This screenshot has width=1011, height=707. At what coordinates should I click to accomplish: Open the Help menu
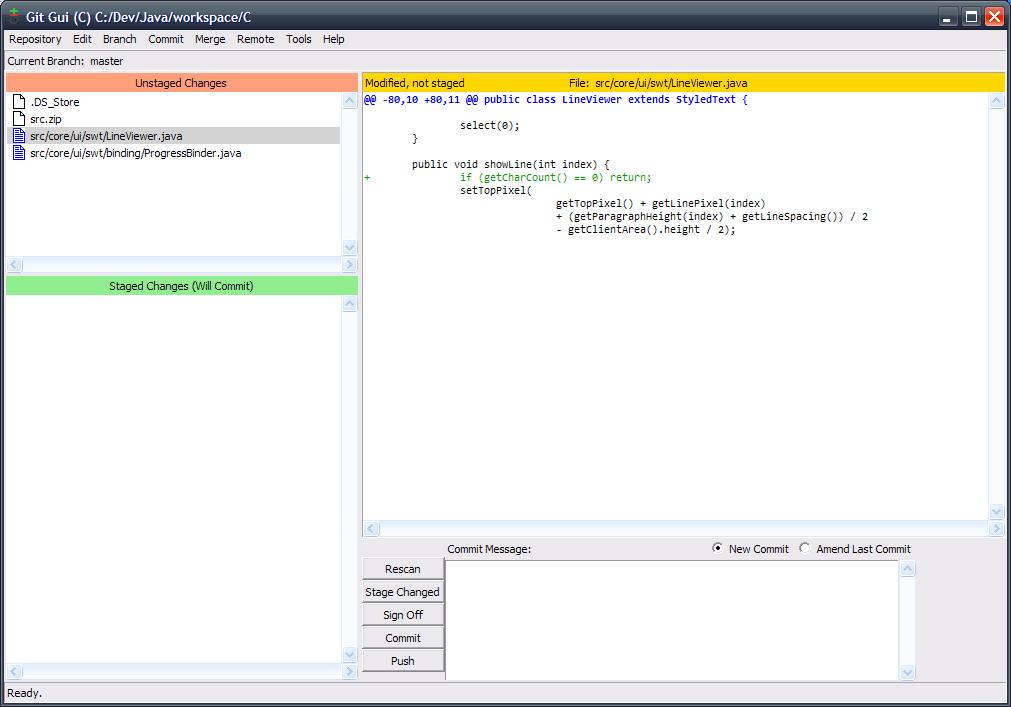pyautogui.click(x=333, y=39)
